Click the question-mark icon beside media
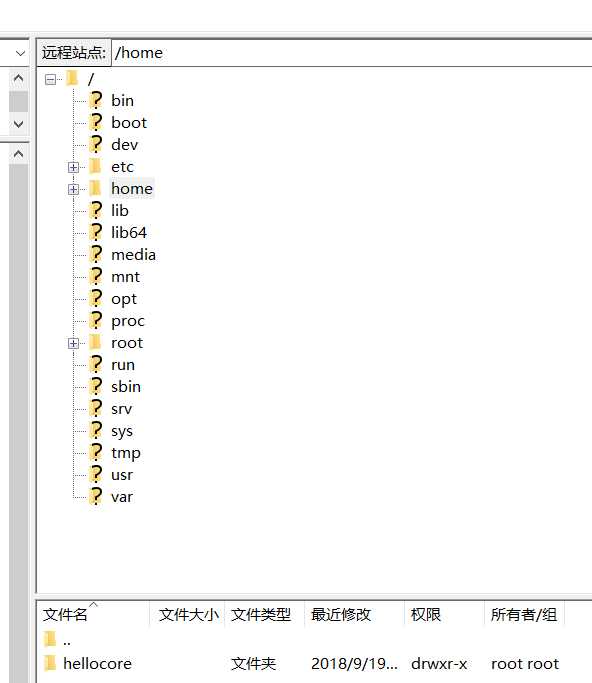Image resolution: width=592 pixels, height=683 pixels. (96, 254)
